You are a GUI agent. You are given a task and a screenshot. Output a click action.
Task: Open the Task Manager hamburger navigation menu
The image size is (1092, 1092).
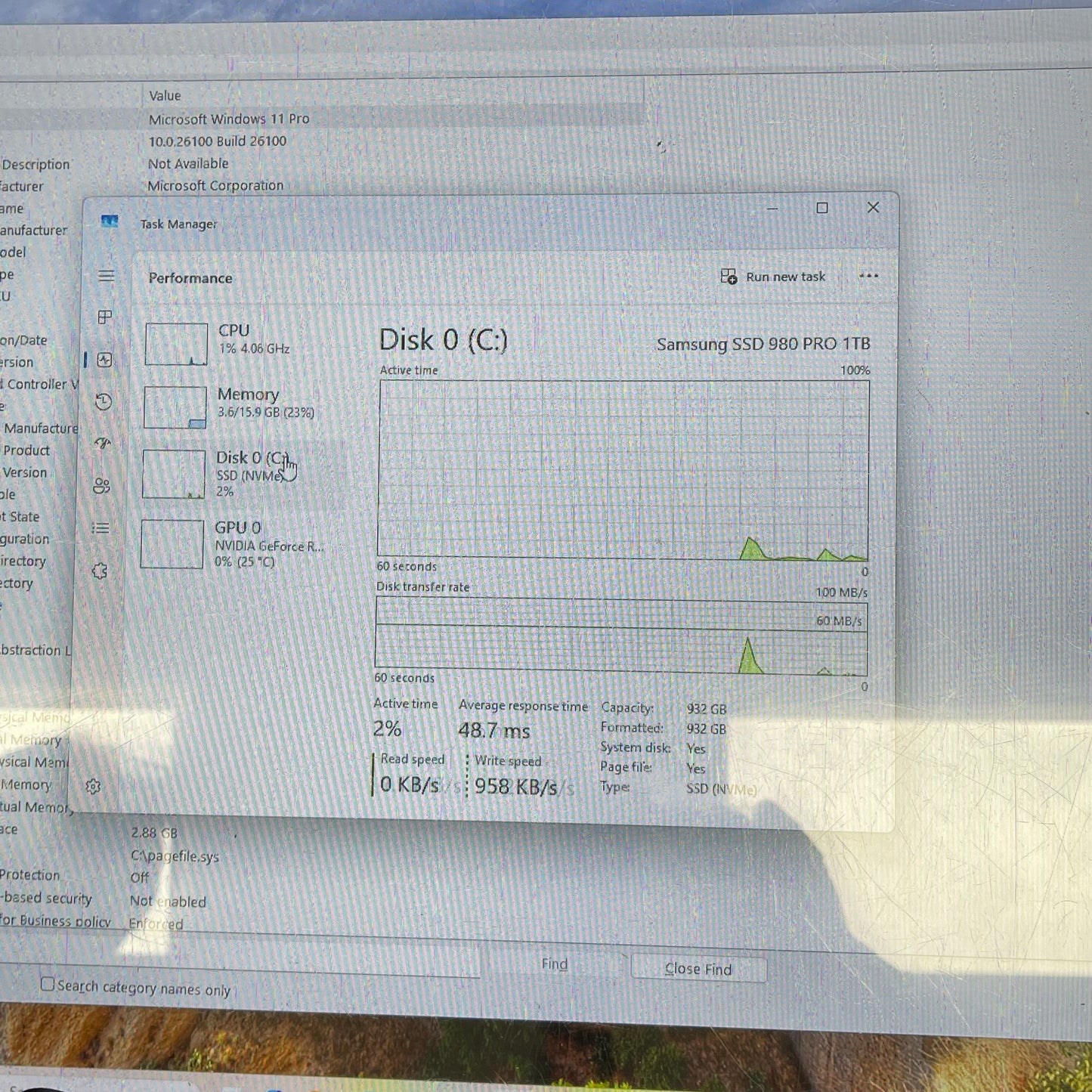(106, 276)
